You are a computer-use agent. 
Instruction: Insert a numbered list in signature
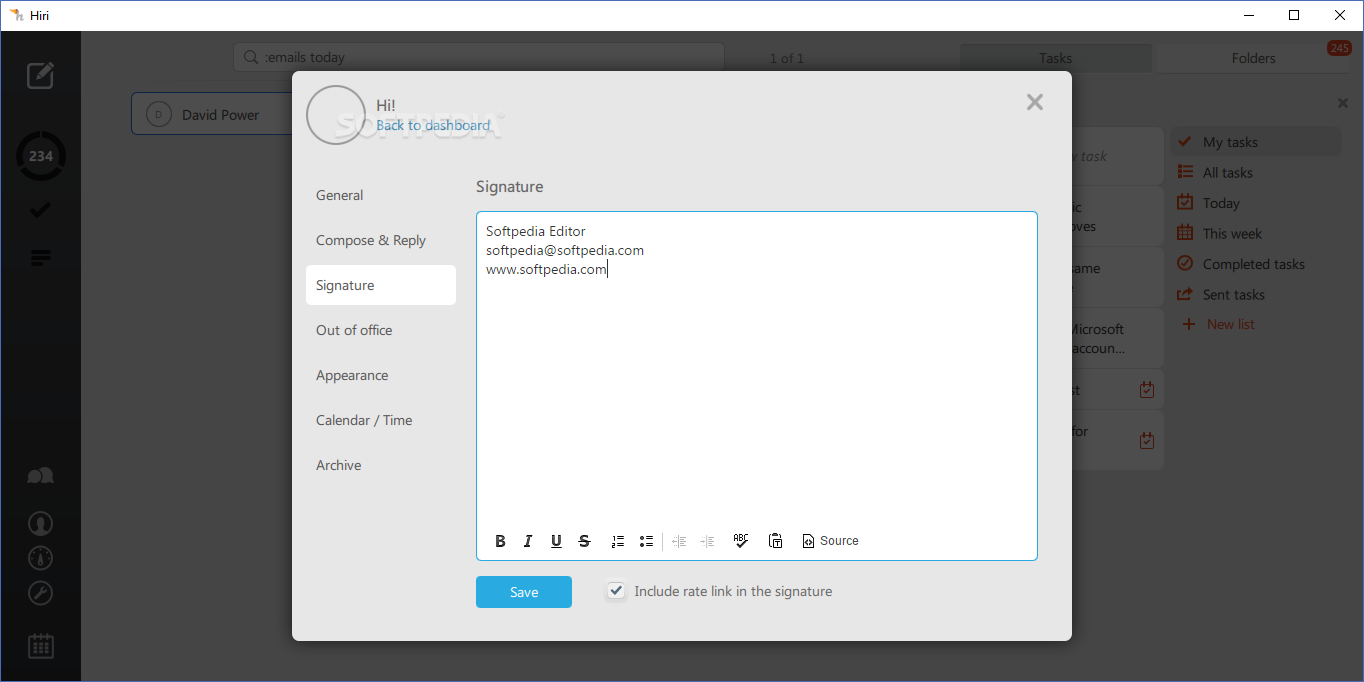tap(618, 541)
